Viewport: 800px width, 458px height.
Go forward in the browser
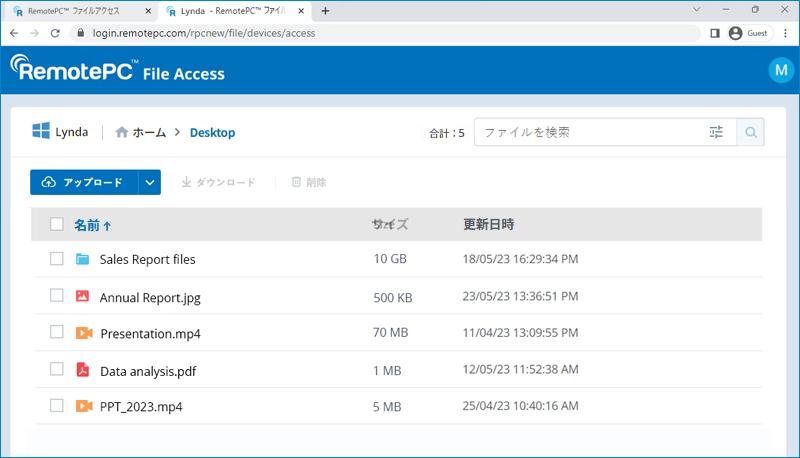point(34,33)
